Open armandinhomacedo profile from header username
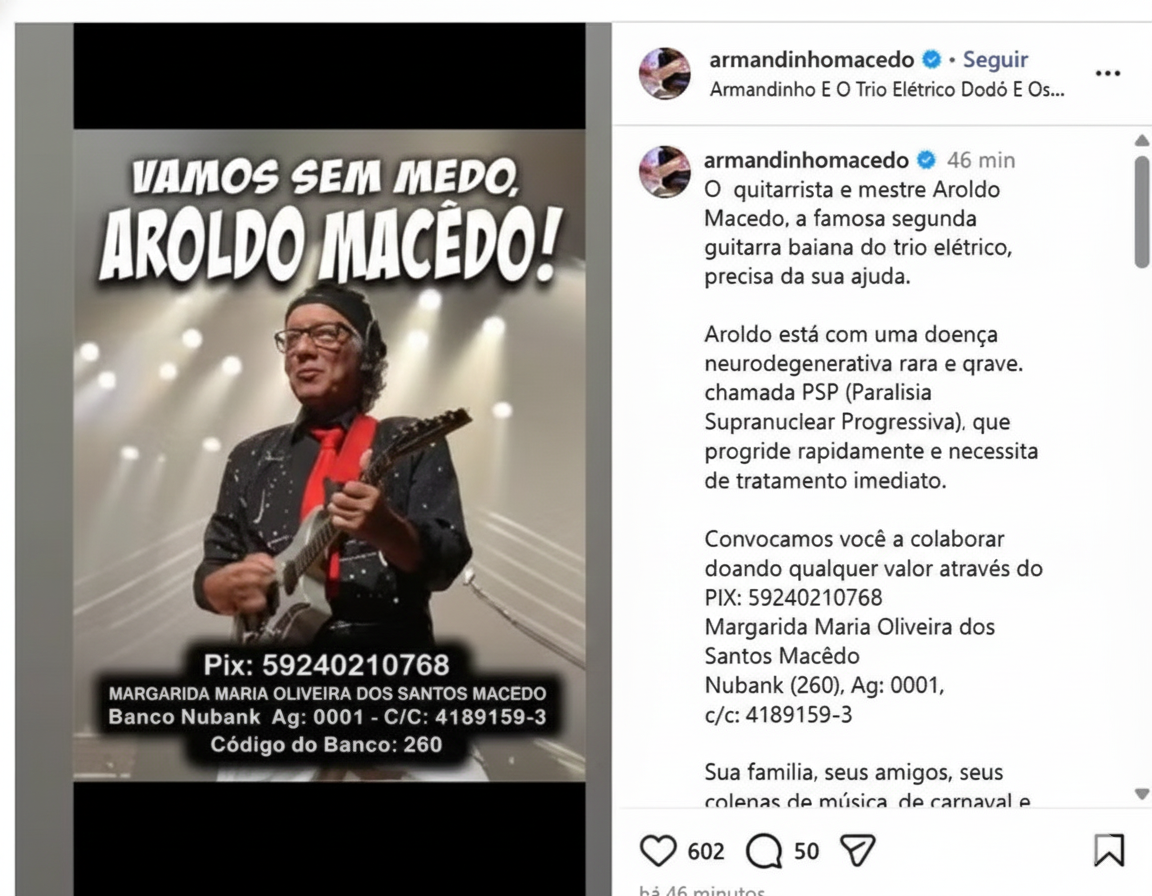Image resolution: width=1152 pixels, height=896 pixels. (x=811, y=59)
